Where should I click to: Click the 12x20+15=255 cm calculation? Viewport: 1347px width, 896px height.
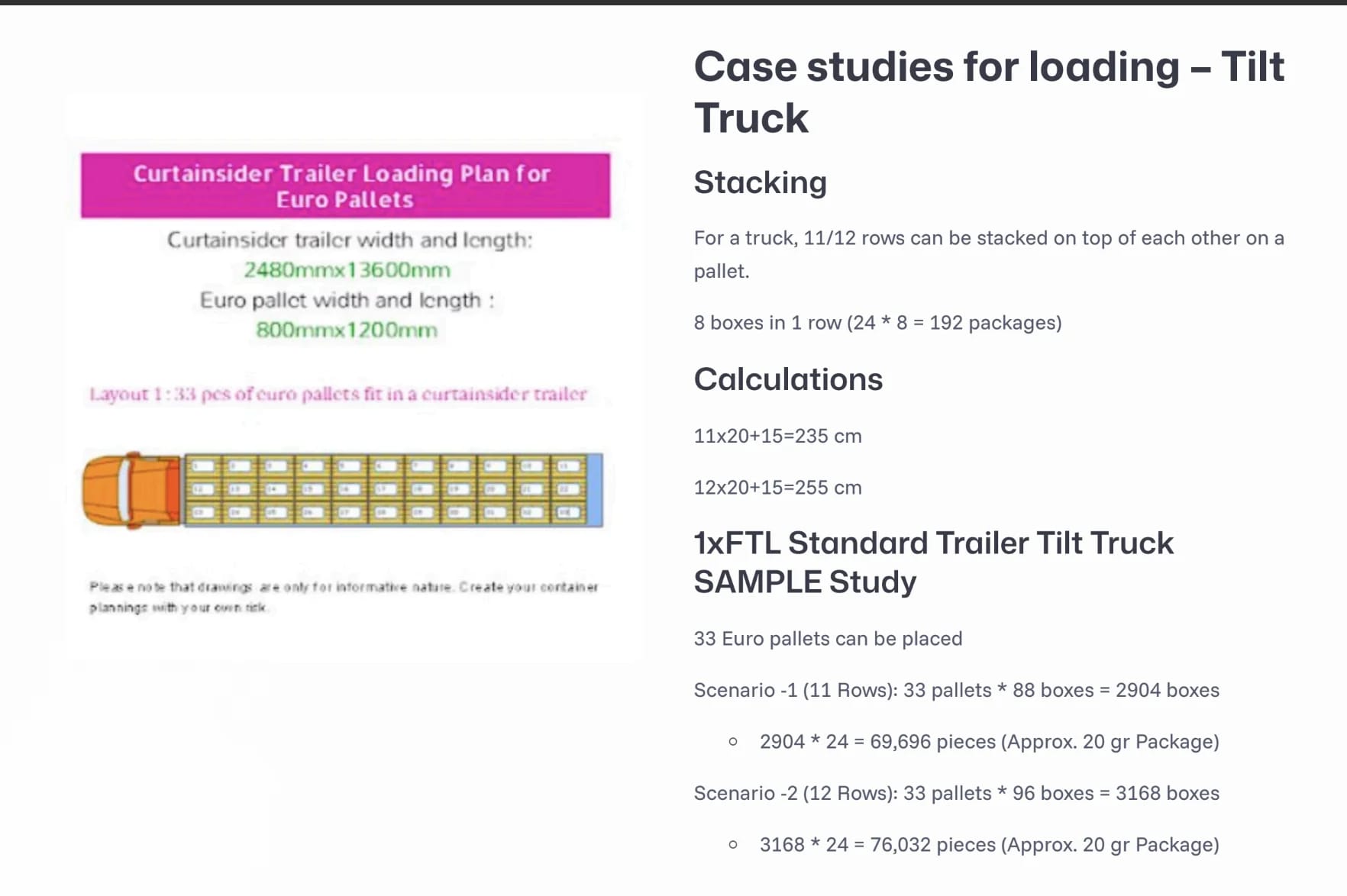point(777,488)
